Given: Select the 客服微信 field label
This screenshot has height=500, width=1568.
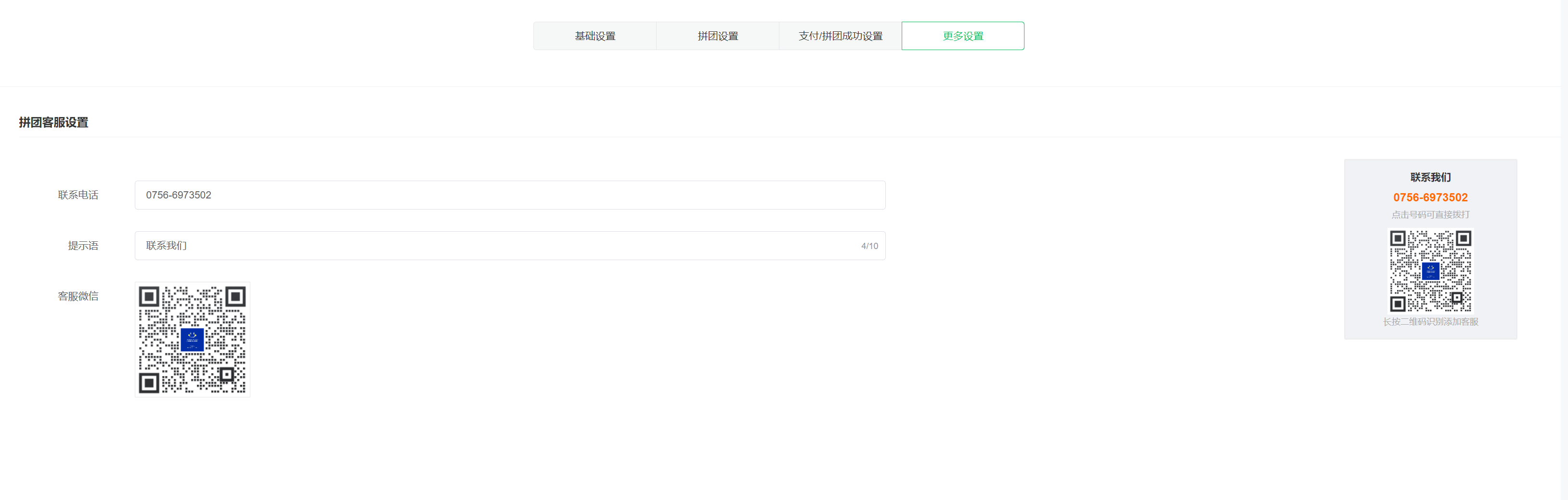Looking at the screenshot, I should [x=78, y=296].
